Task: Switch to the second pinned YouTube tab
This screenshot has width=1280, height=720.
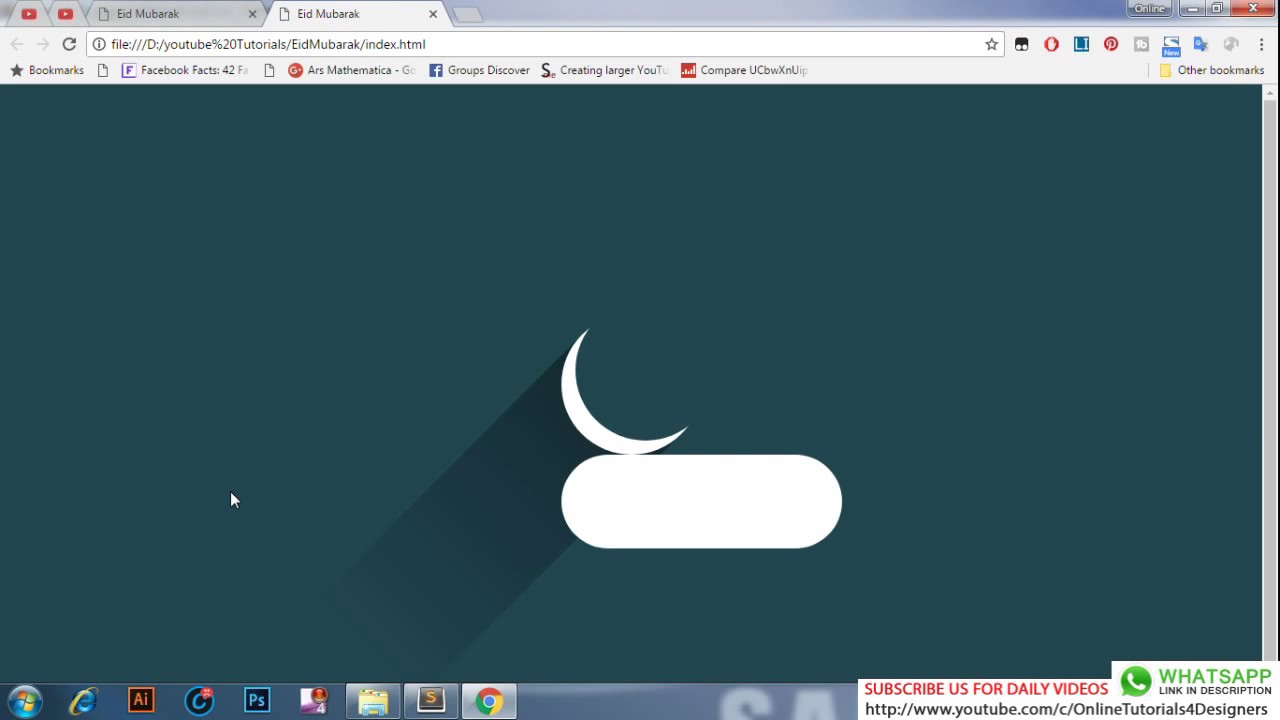Action: coord(65,14)
